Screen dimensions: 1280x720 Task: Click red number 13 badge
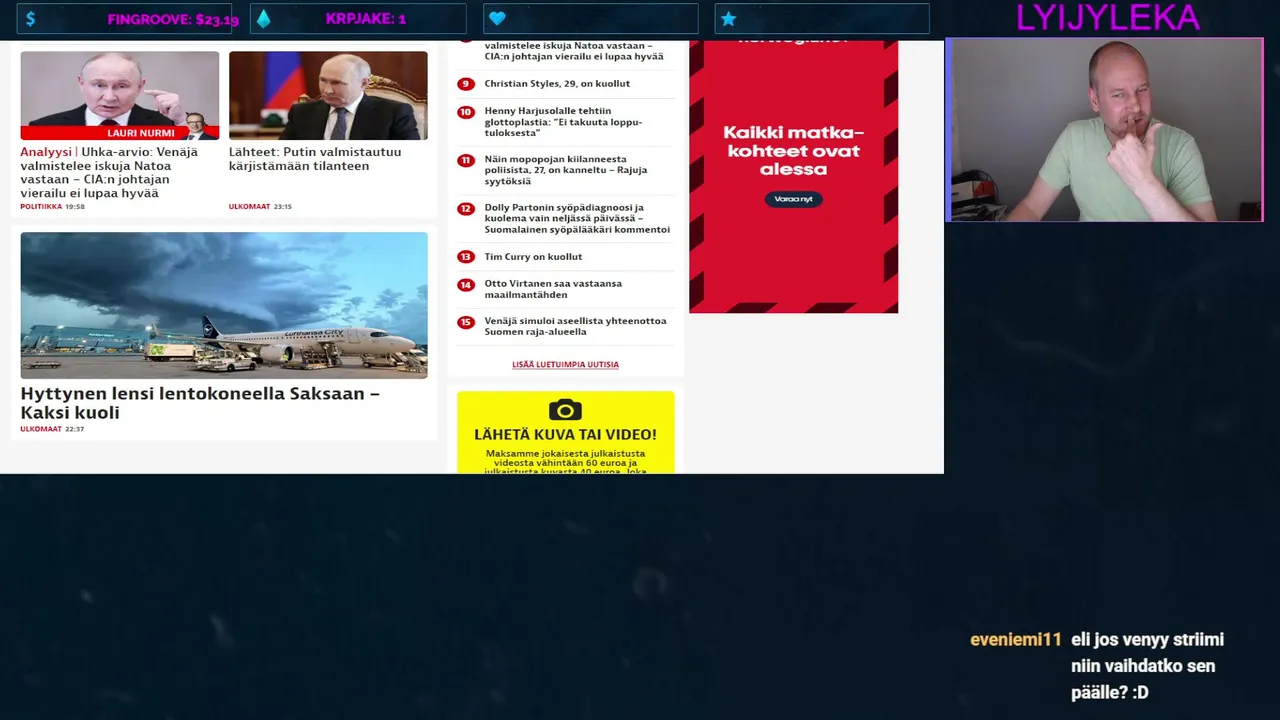465,257
